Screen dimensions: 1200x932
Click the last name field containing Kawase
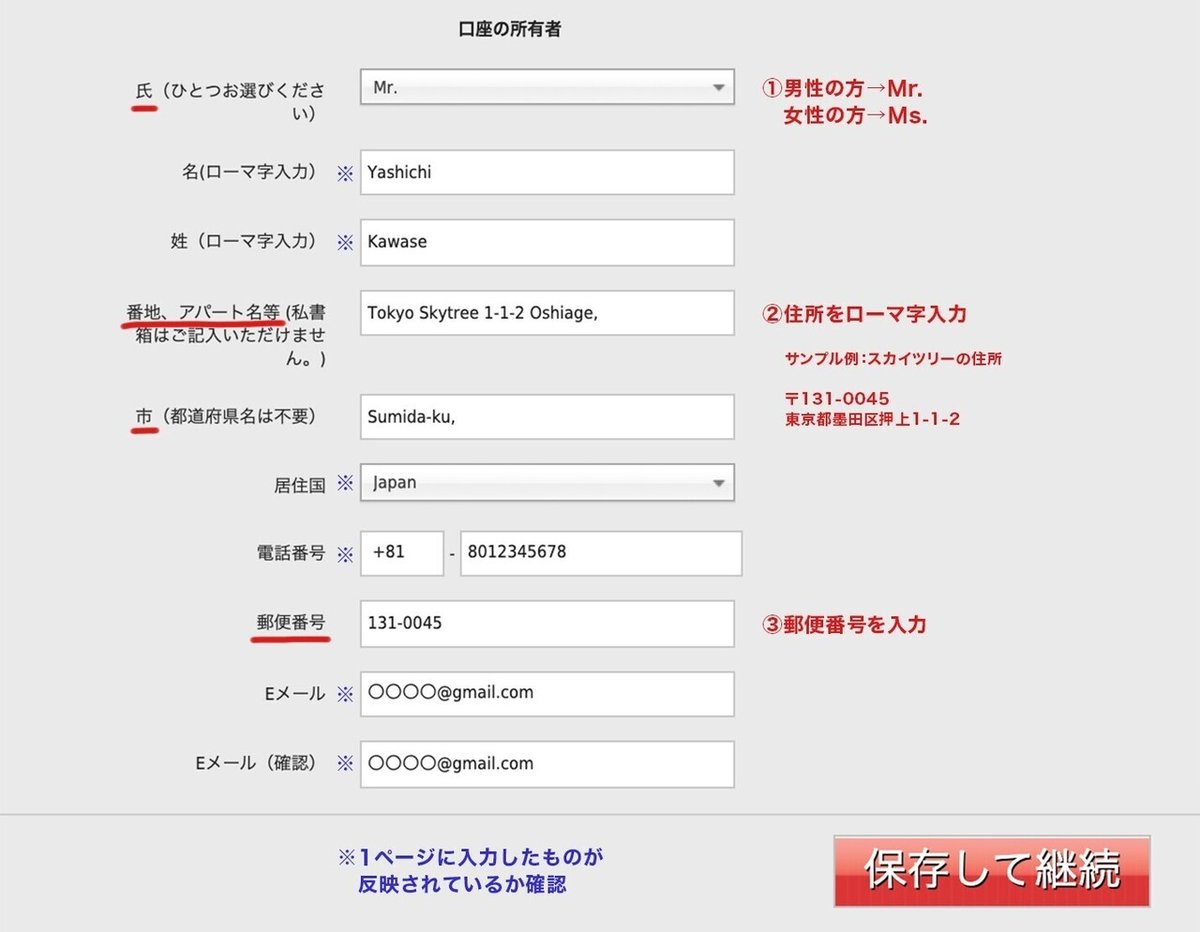point(547,242)
